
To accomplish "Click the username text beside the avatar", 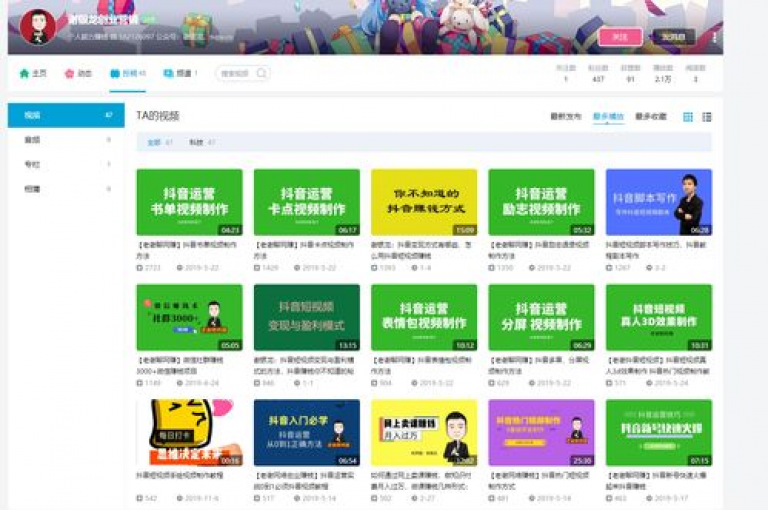I will click(x=103, y=20).
